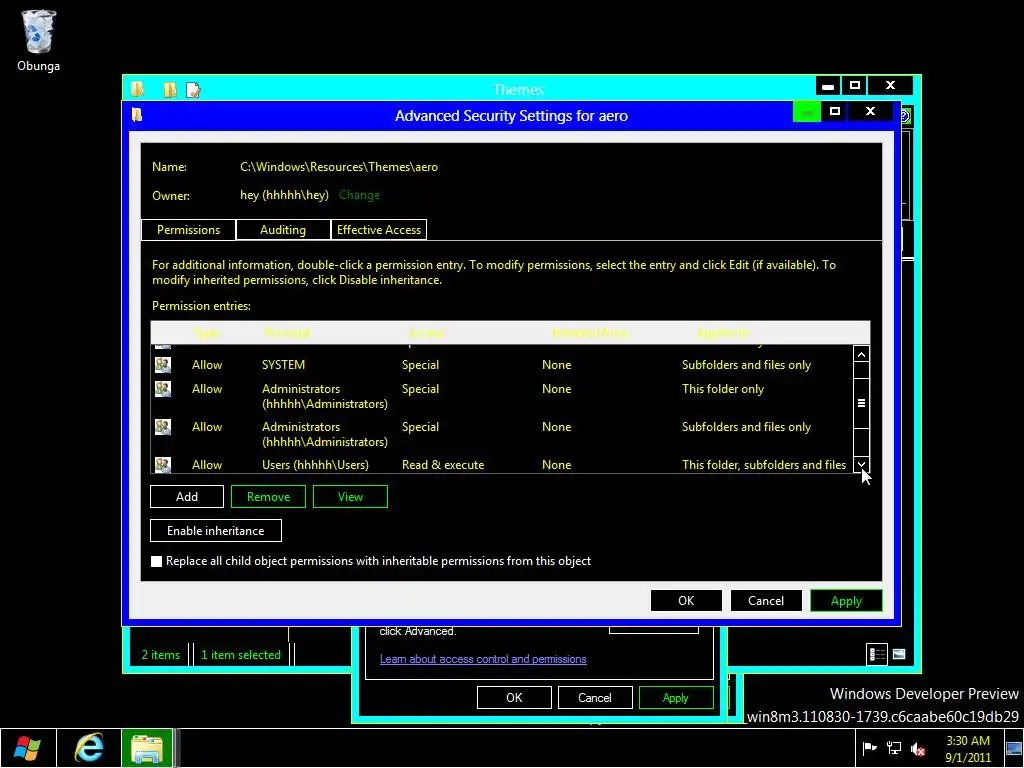This screenshot has height=768, width=1024.
Task: Open the network tray icon
Action: 894,748
